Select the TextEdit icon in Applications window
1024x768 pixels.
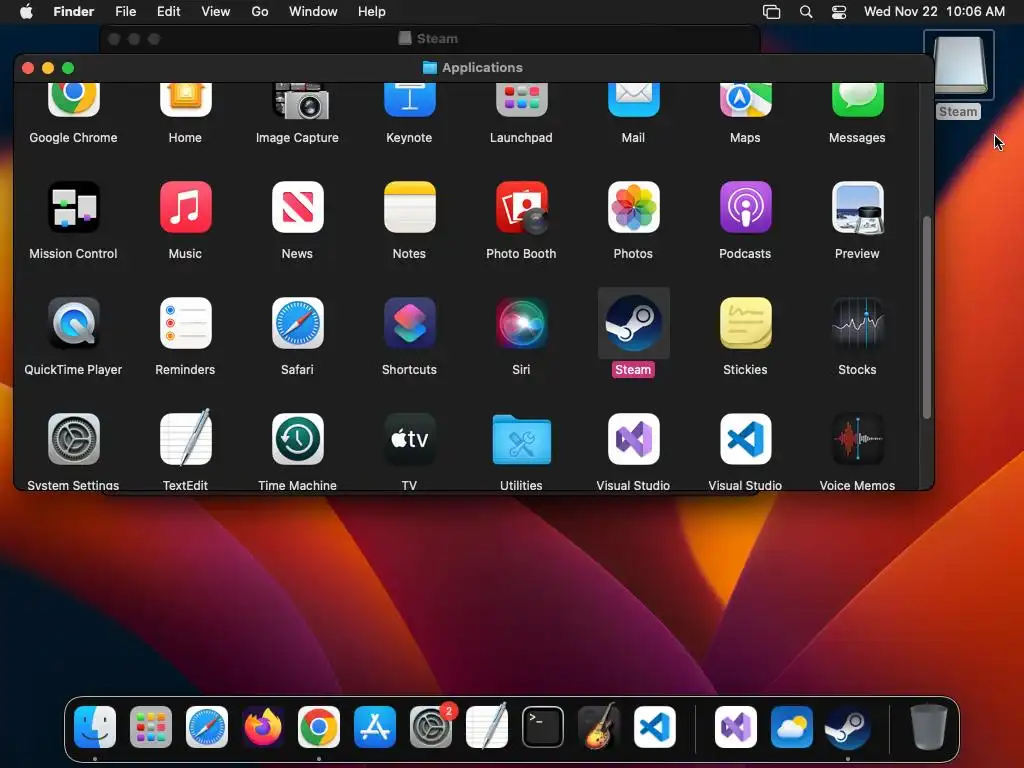[185, 438]
